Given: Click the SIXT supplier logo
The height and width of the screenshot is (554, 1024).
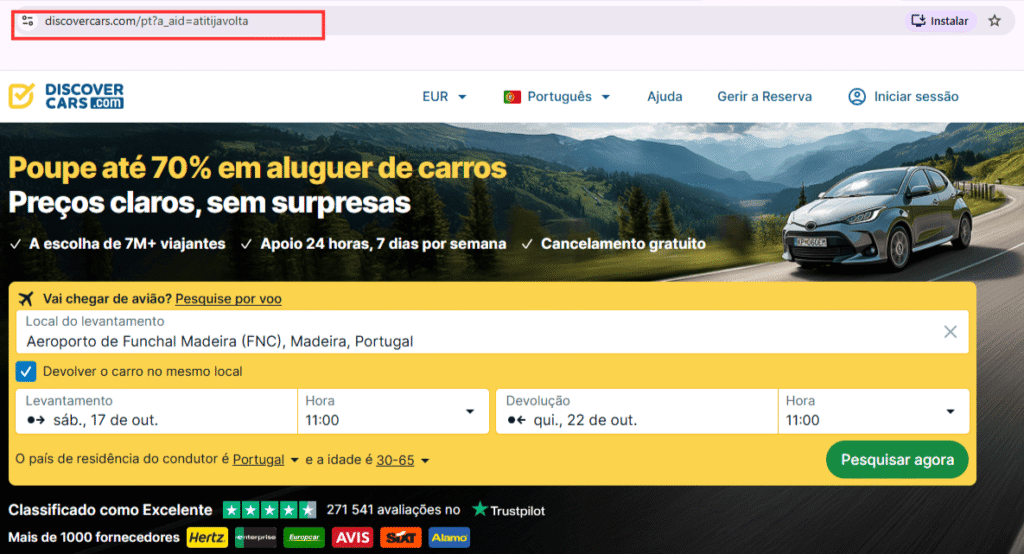Looking at the screenshot, I should [x=400, y=538].
